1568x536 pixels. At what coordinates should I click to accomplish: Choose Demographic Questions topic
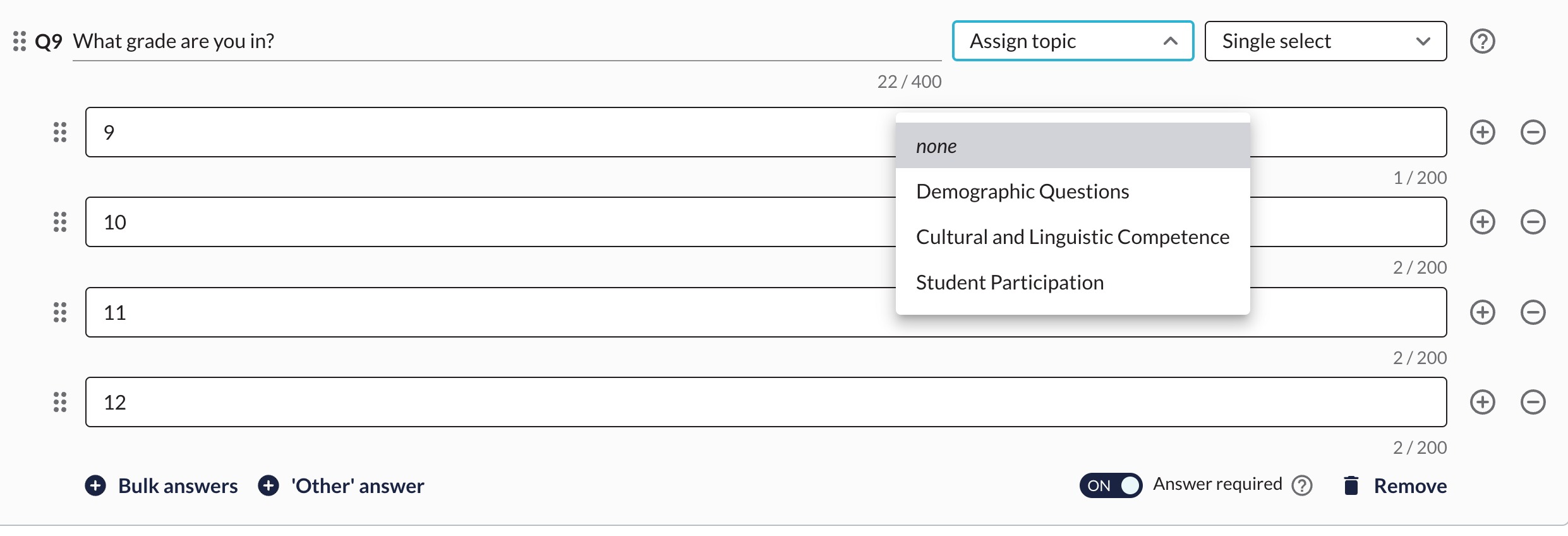[1022, 192]
